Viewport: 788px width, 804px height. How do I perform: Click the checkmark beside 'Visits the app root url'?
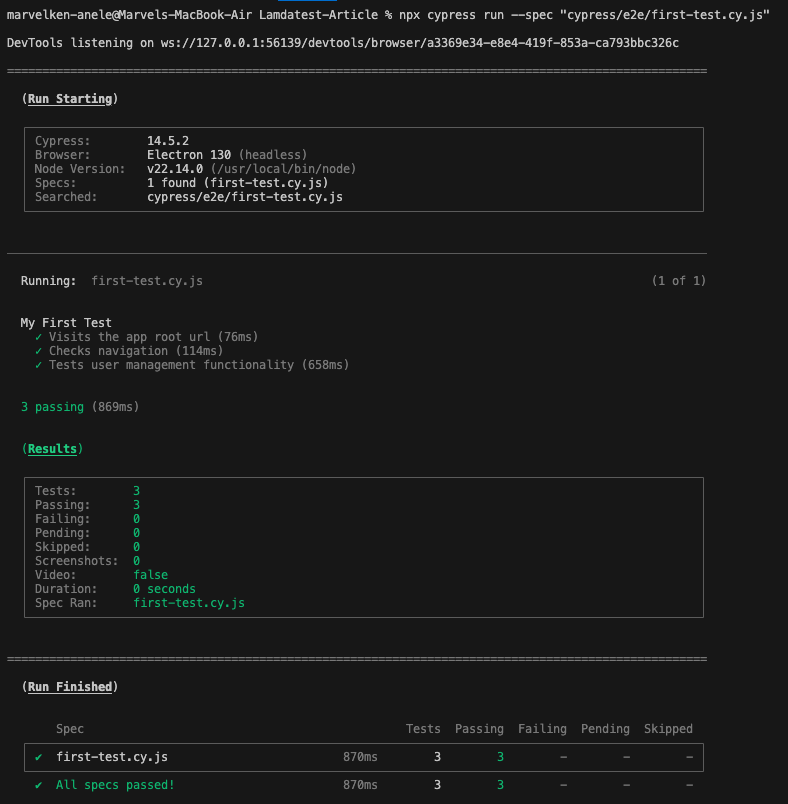pyautogui.click(x=38, y=337)
